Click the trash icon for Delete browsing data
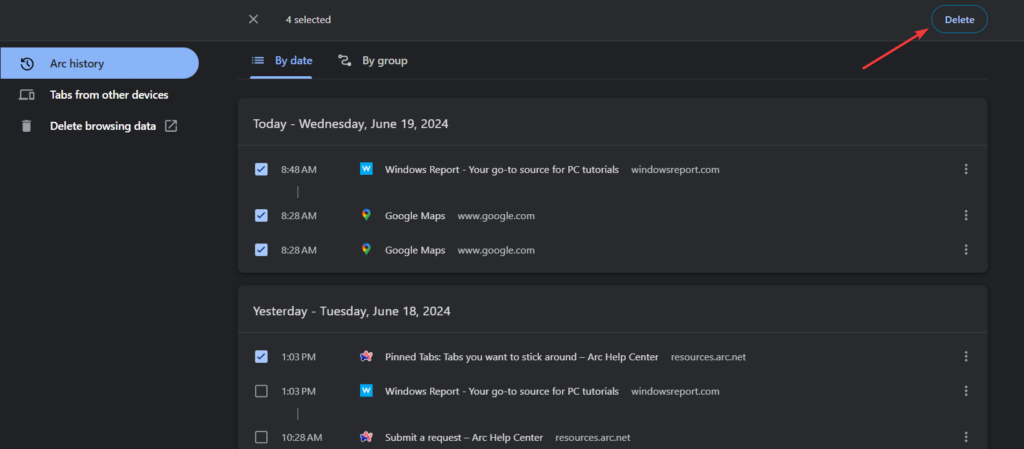 tap(27, 126)
